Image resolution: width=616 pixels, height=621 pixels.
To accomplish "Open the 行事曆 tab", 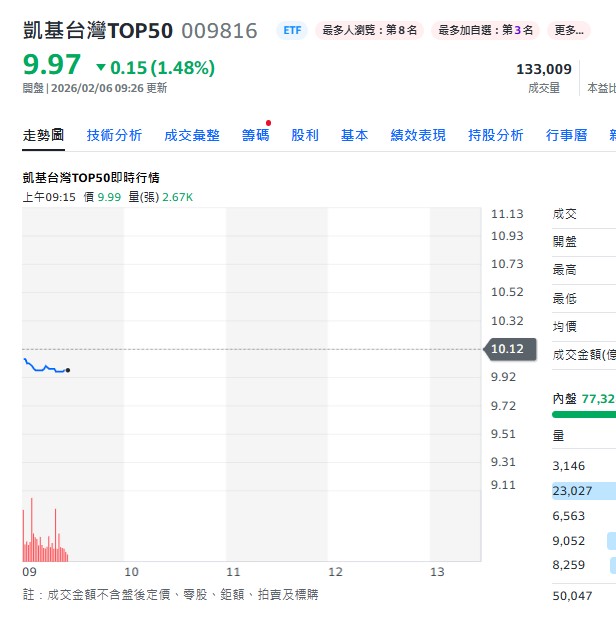I will pos(566,135).
